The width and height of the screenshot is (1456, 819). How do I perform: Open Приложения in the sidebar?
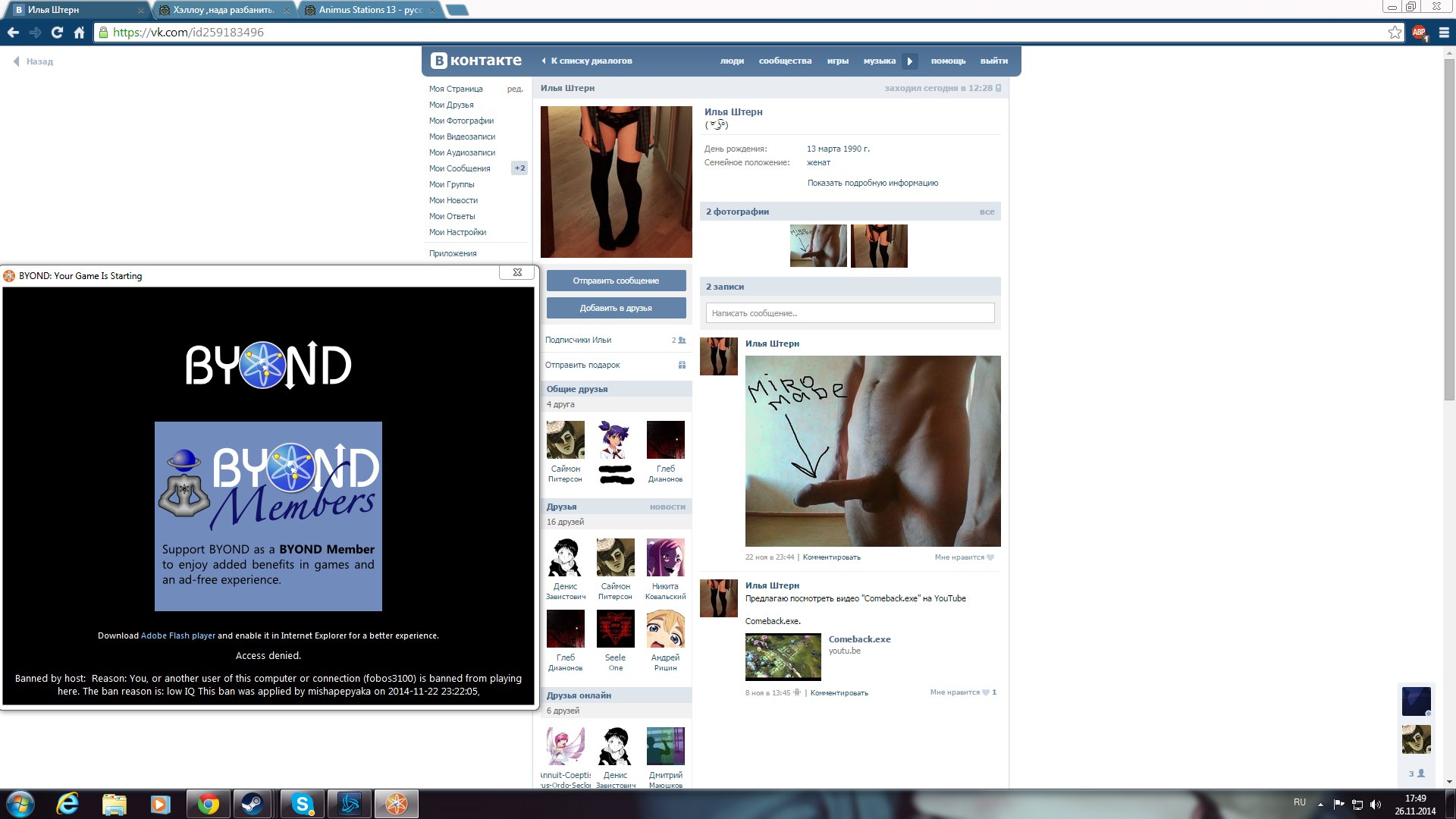pyautogui.click(x=453, y=253)
